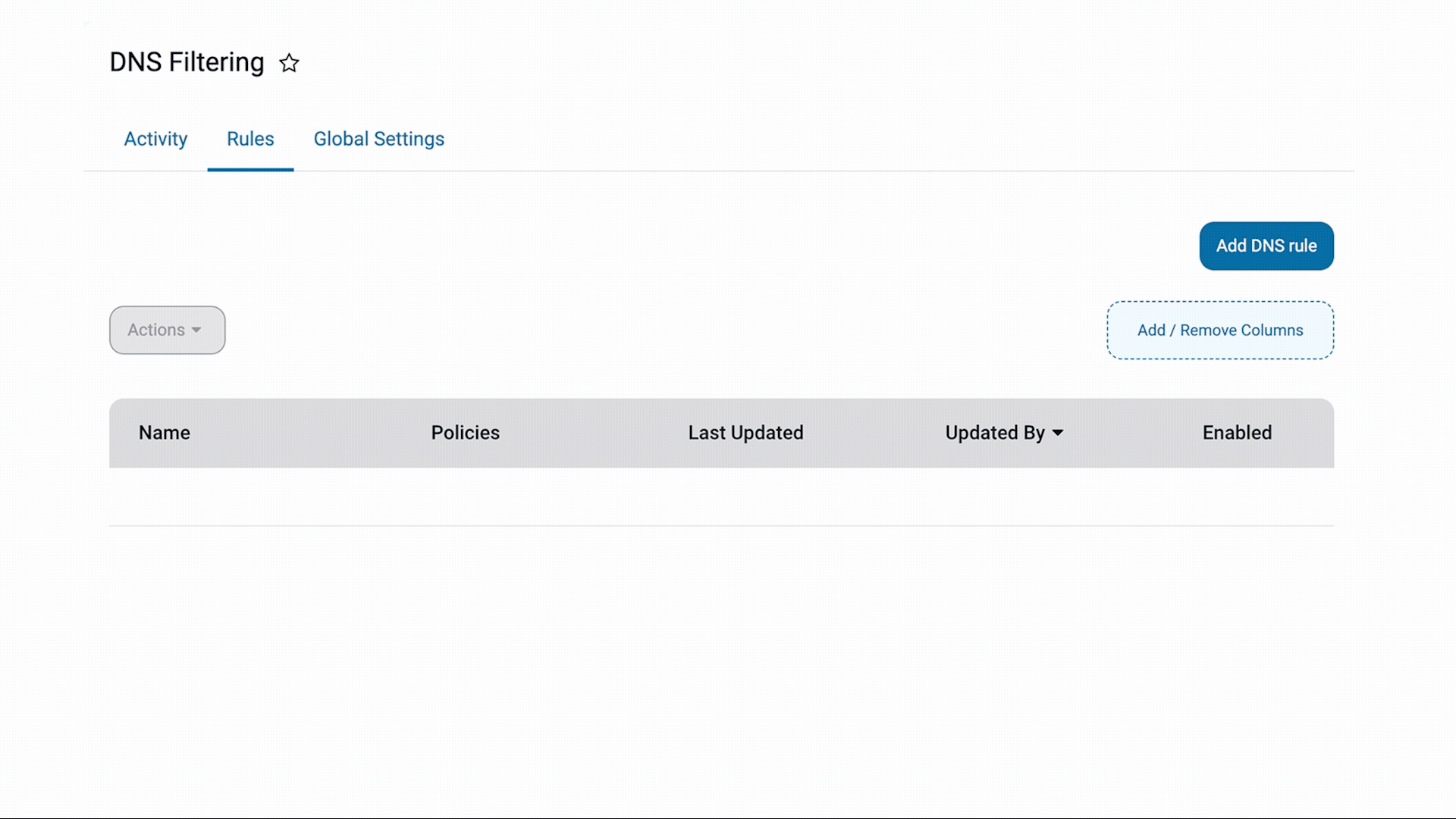
Task: Click the Enabled column to sort rule states
Action: (x=1237, y=433)
